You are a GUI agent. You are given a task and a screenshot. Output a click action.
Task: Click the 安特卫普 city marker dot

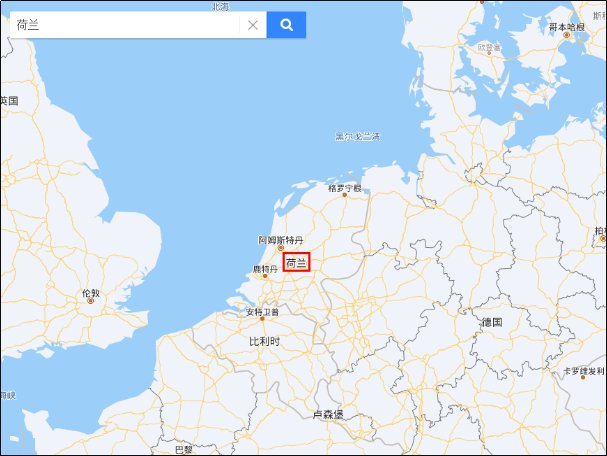click(262, 319)
